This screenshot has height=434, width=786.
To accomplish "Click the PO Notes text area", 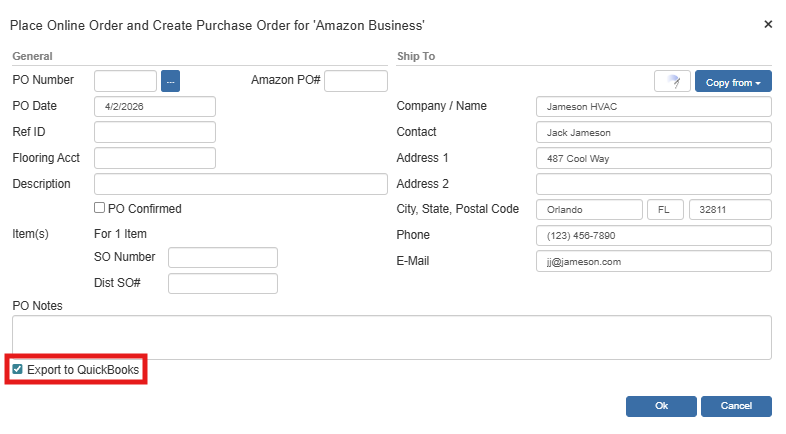I will [x=391, y=337].
